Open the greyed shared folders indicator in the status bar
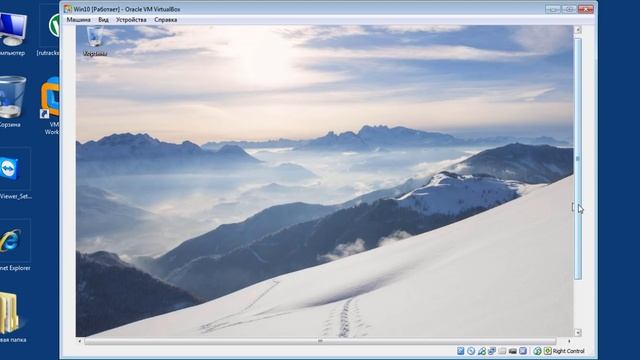This screenshot has width=640, height=360. tap(502, 351)
